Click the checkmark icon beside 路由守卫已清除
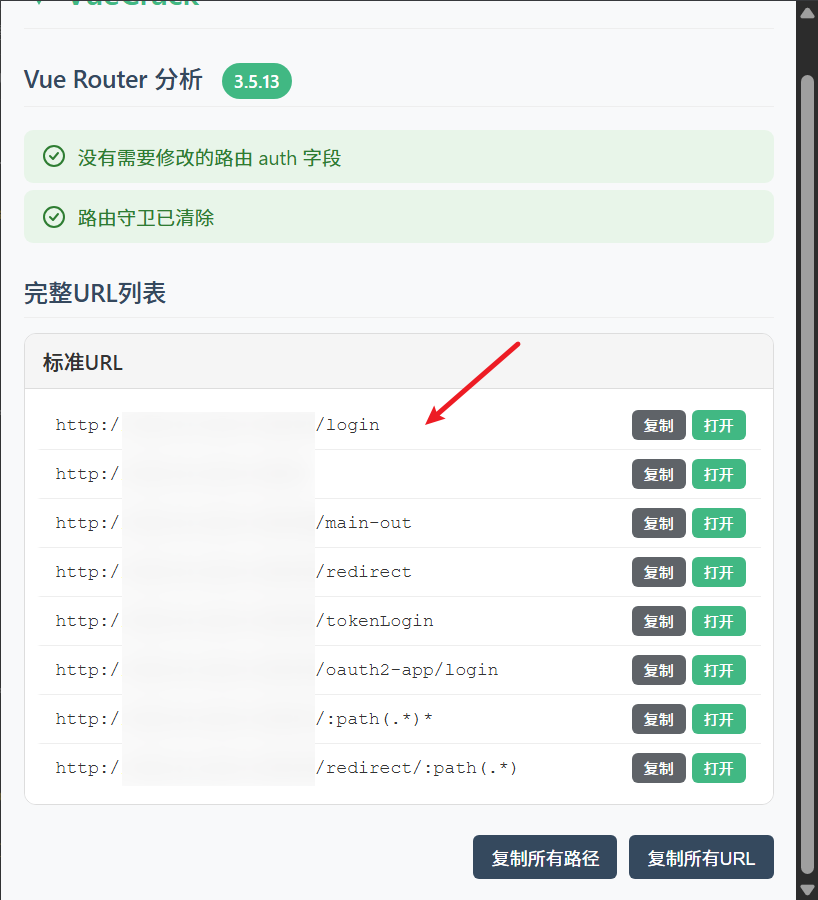The width and height of the screenshot is (818, 900). [54, 217]
